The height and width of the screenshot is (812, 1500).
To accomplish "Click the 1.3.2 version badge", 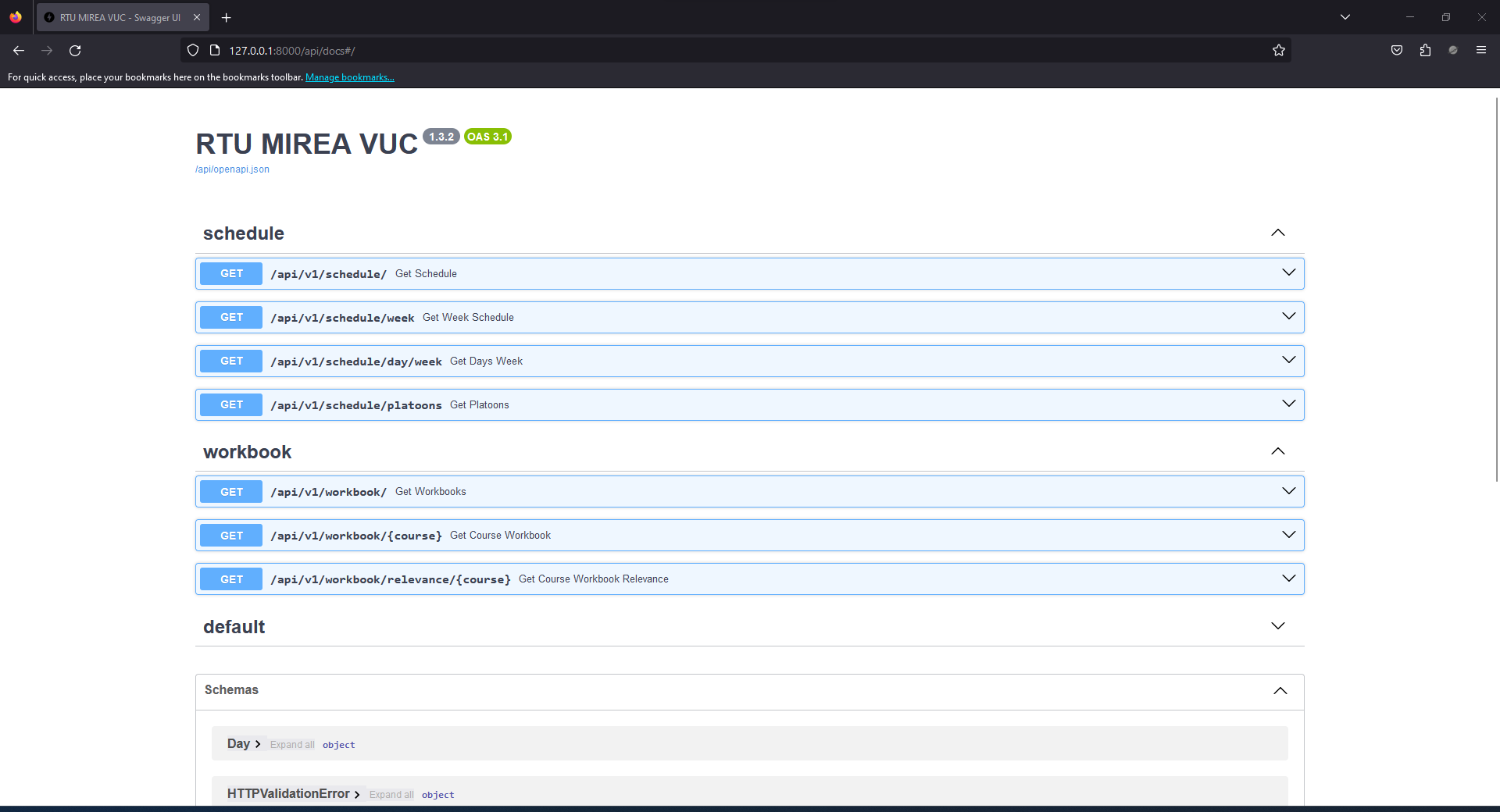I will tap(441, 137).
